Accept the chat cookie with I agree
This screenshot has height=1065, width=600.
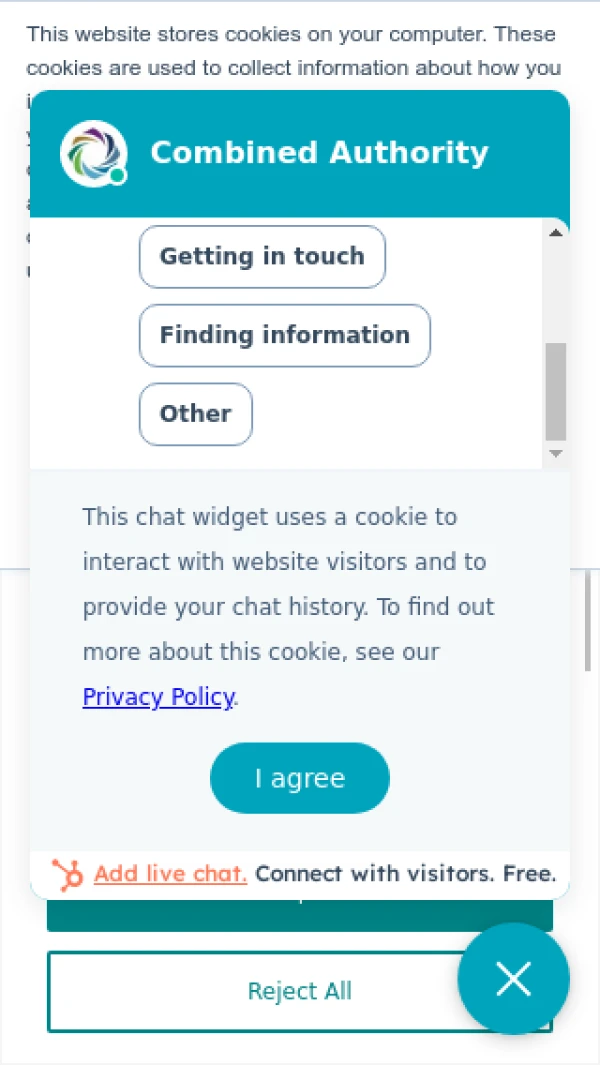[299, 777]
